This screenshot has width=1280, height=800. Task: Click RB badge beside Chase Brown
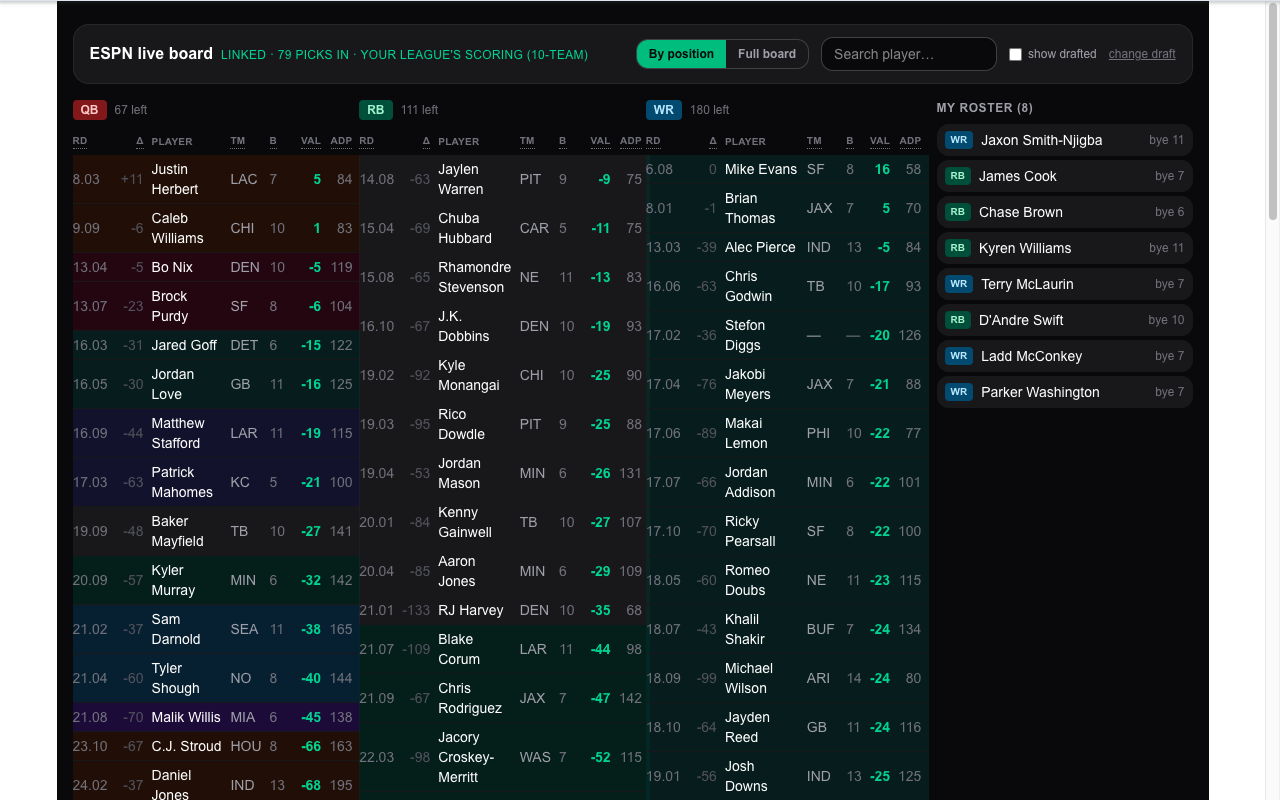[958, 212]
